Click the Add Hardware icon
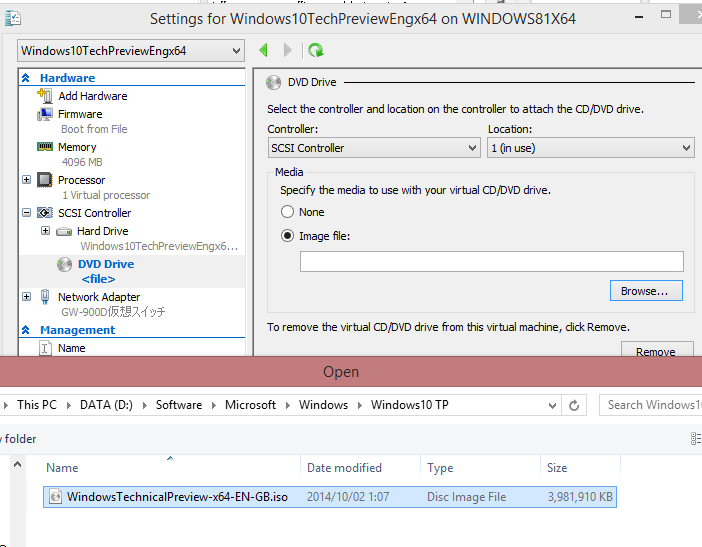The image size is (702, 547). pos(45,95)
